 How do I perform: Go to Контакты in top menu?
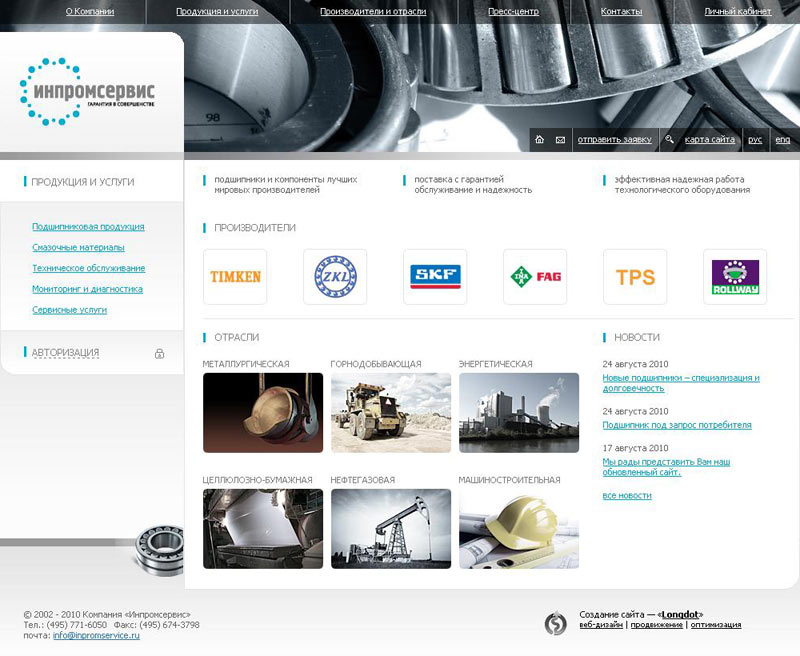[621, 12]
